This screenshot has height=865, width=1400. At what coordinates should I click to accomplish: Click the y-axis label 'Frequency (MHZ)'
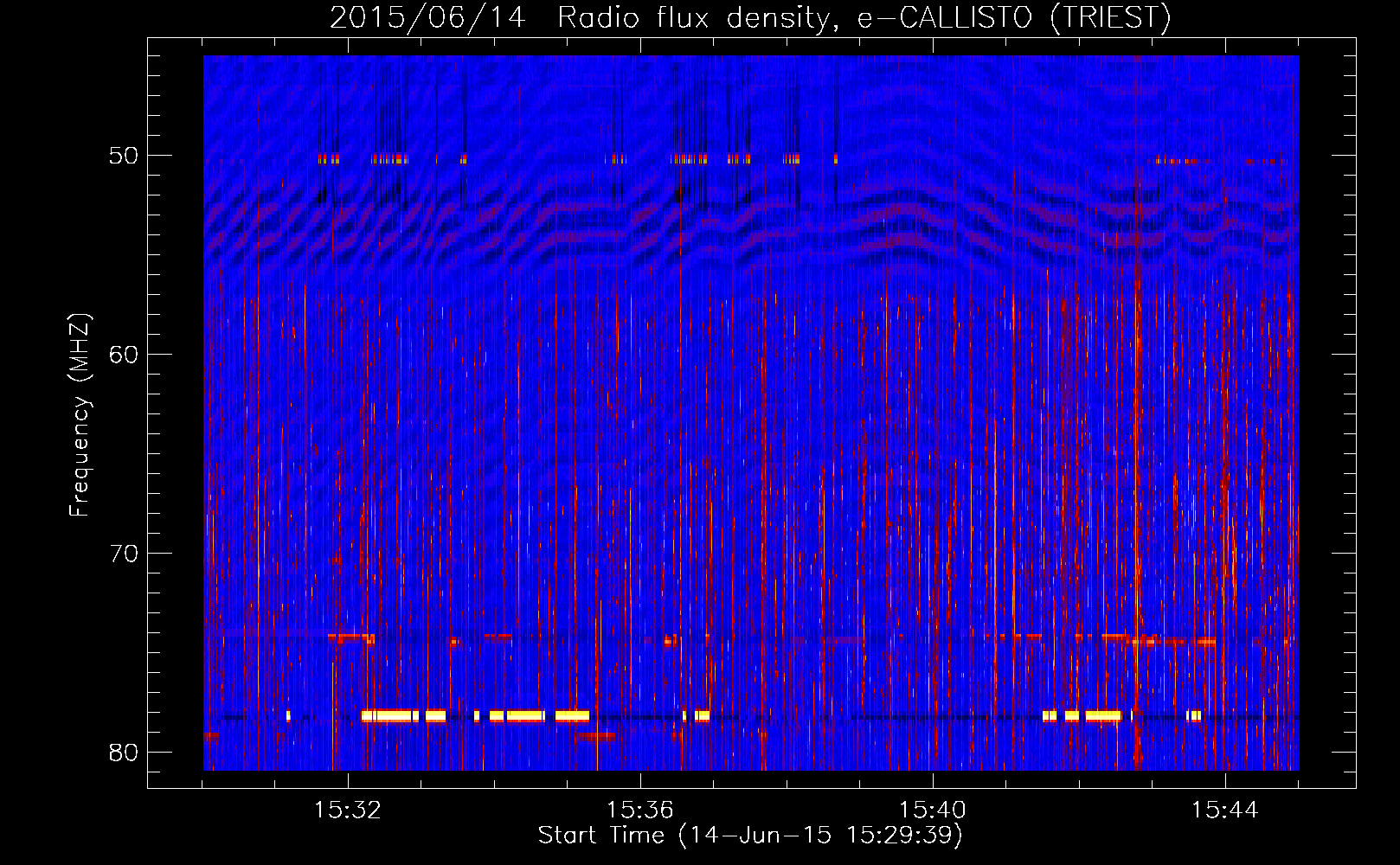80,415
